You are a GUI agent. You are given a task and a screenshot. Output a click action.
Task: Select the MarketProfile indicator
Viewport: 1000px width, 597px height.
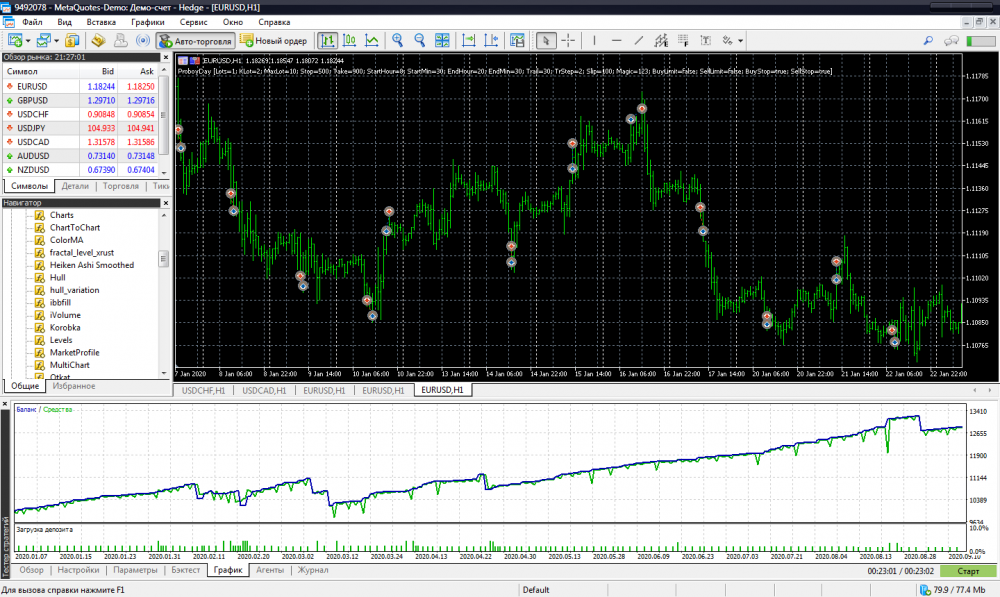pos(75,352)
